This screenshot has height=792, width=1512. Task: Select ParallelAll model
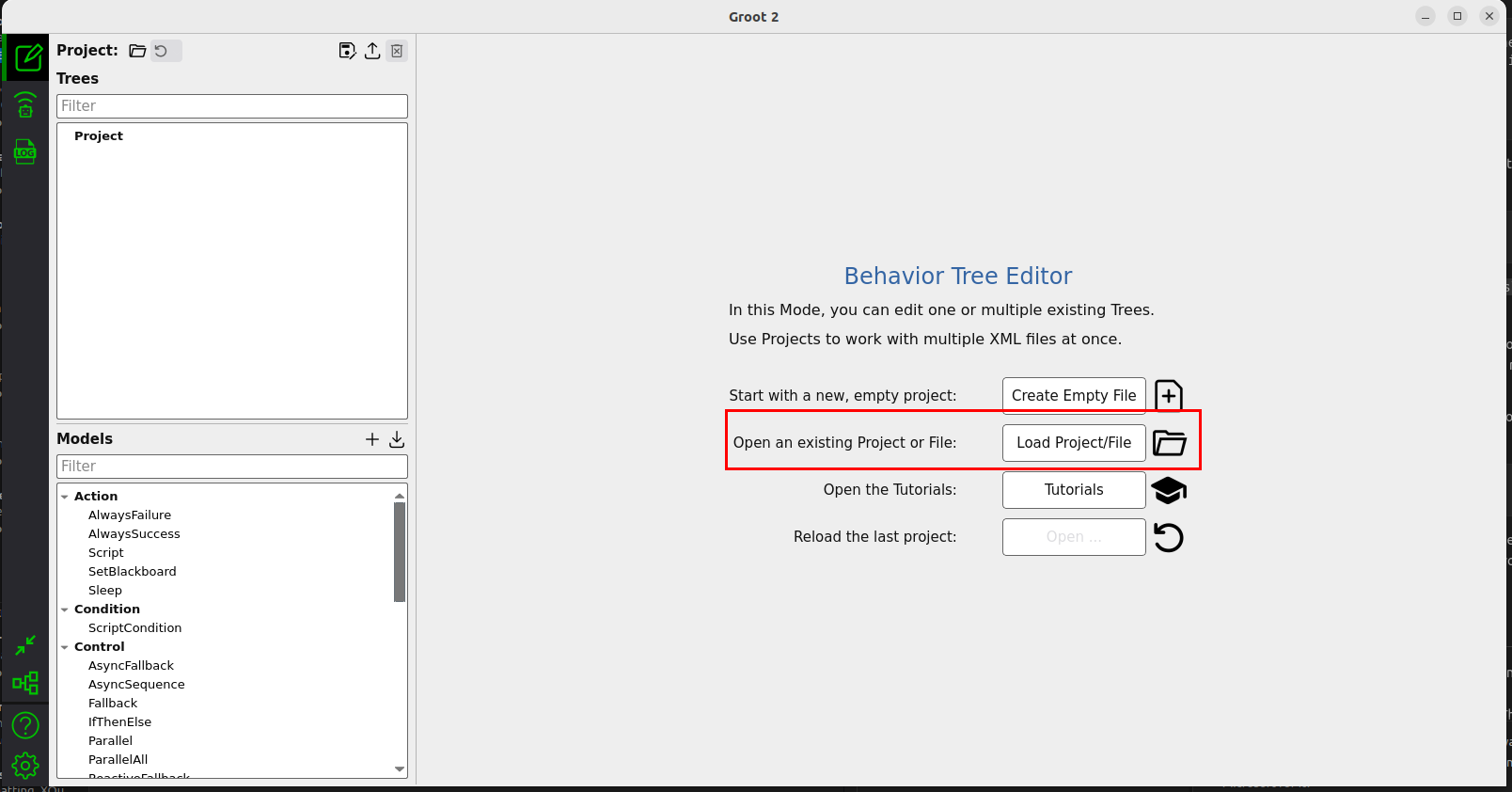tap(118, 759)
